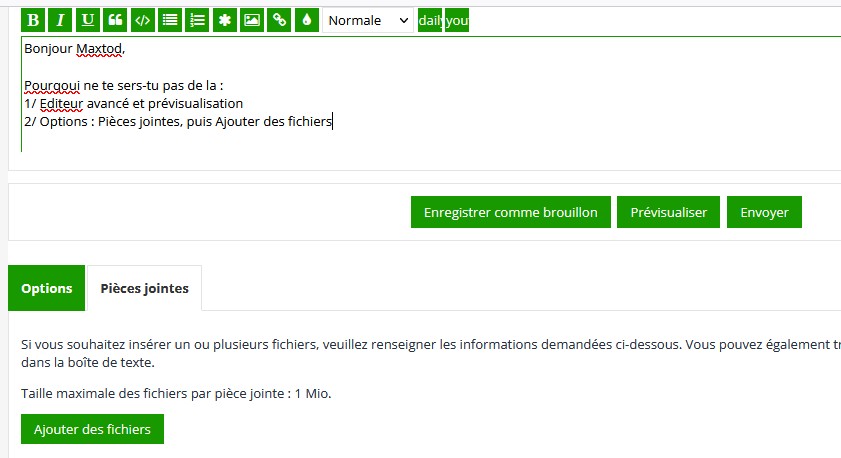Screen dimensions: 841x458
Task: Open the Normale font size dropdown
Action: coord(367,20)
